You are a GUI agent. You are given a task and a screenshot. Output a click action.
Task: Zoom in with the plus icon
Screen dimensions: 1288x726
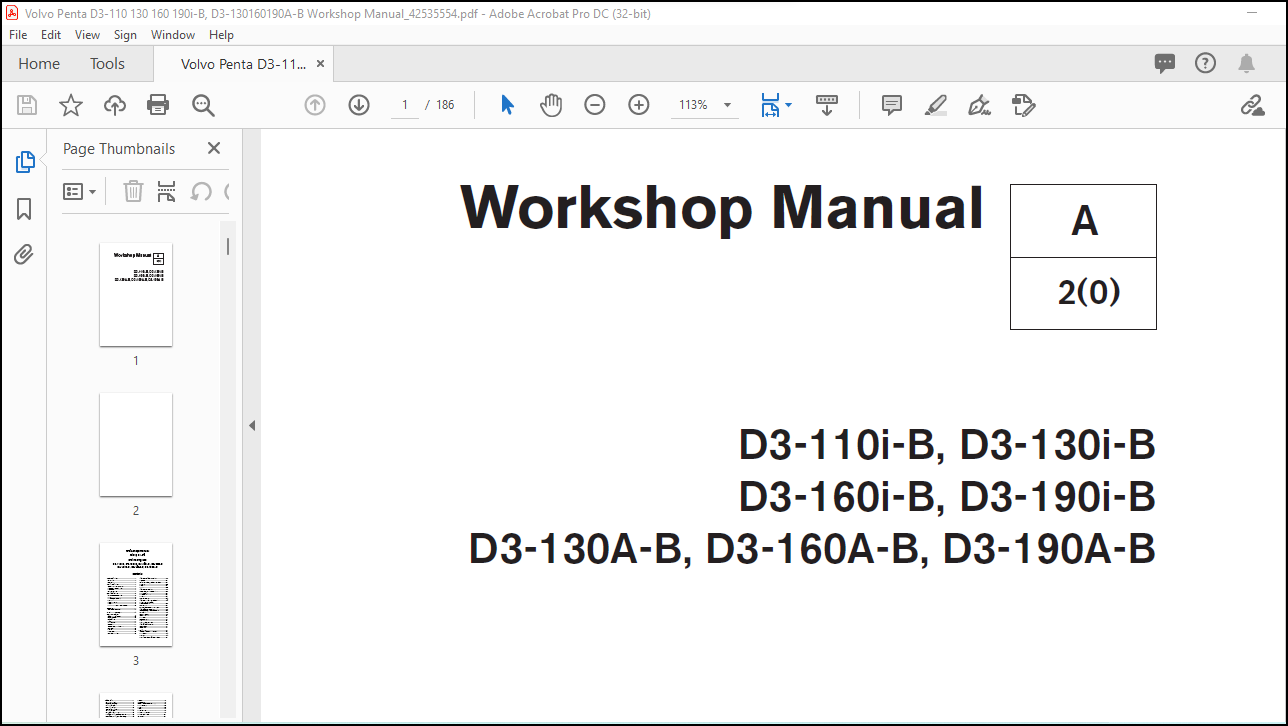pyautogui.click(x=639, y=105)
